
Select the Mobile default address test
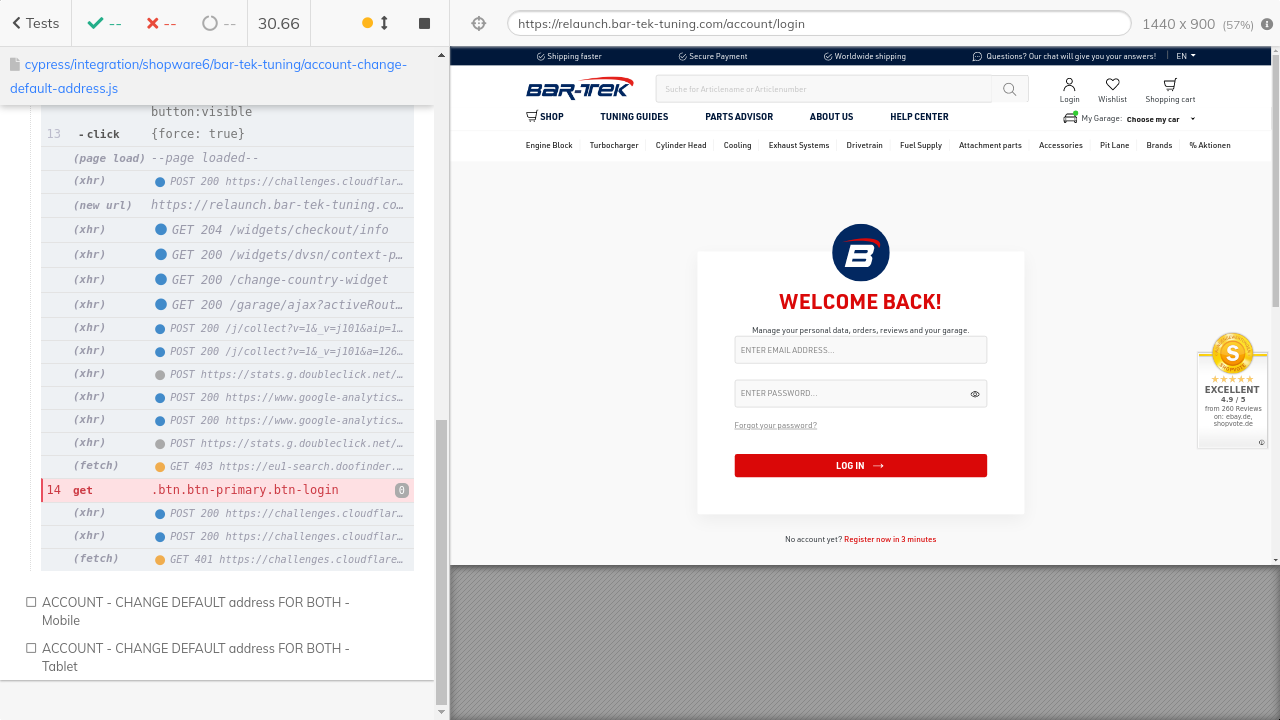[x=195, y=611]
